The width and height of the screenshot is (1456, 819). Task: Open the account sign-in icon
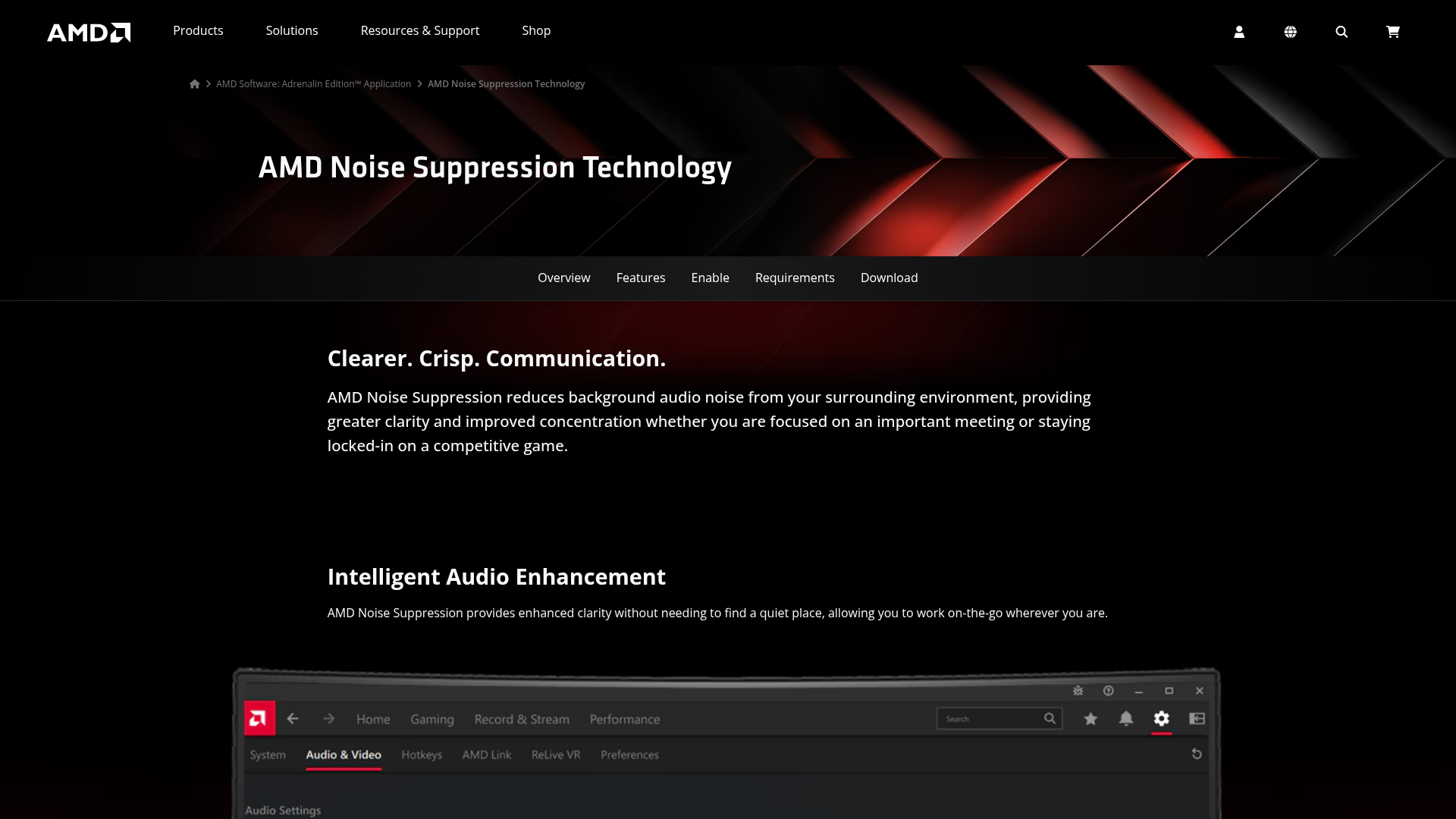[1239, 32]
